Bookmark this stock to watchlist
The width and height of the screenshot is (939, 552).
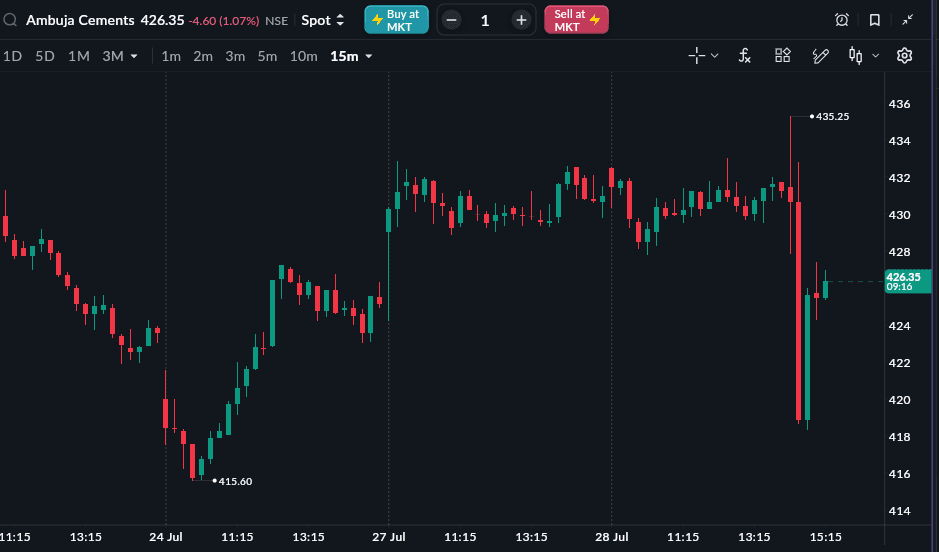874,20
